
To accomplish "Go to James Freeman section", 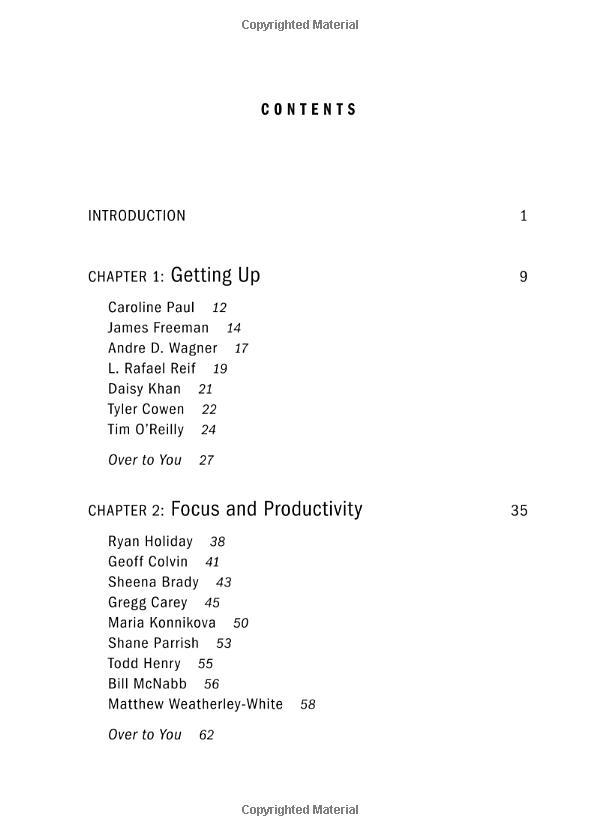I will pos(158,328).
